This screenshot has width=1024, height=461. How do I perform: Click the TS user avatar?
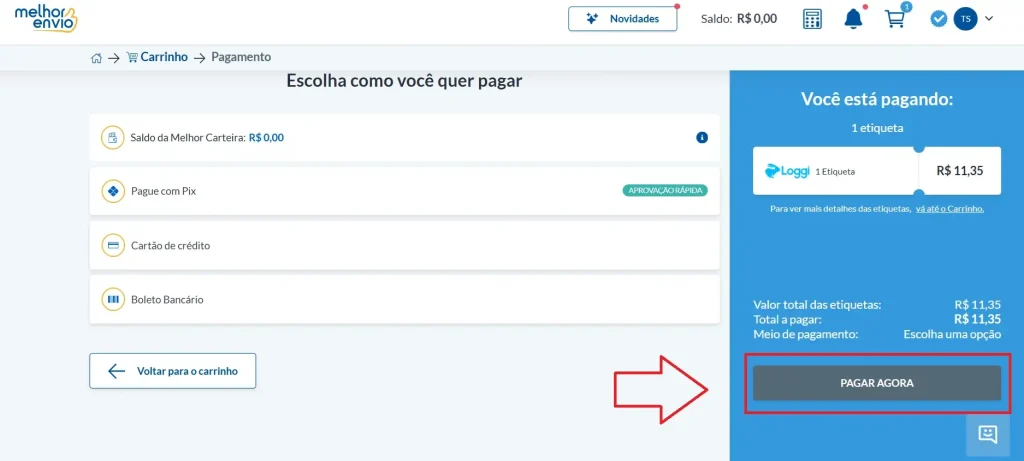965,19
